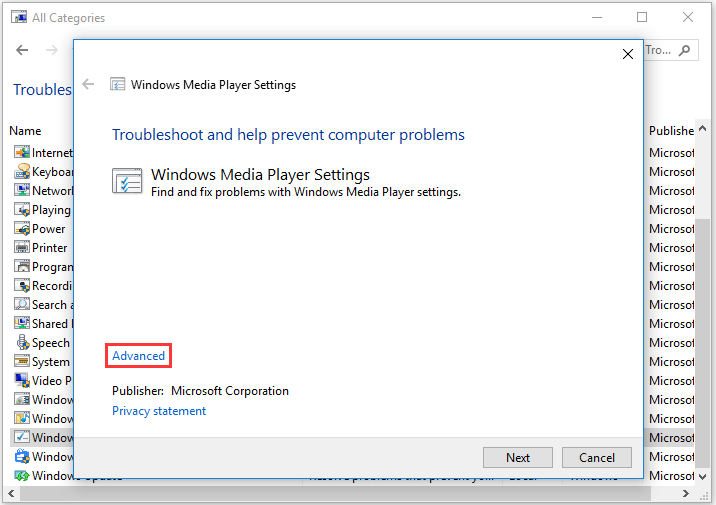This screenshot has width=716, height=505.
Task: Click the search magnifier icon
Action: click(x=684, y=50)
